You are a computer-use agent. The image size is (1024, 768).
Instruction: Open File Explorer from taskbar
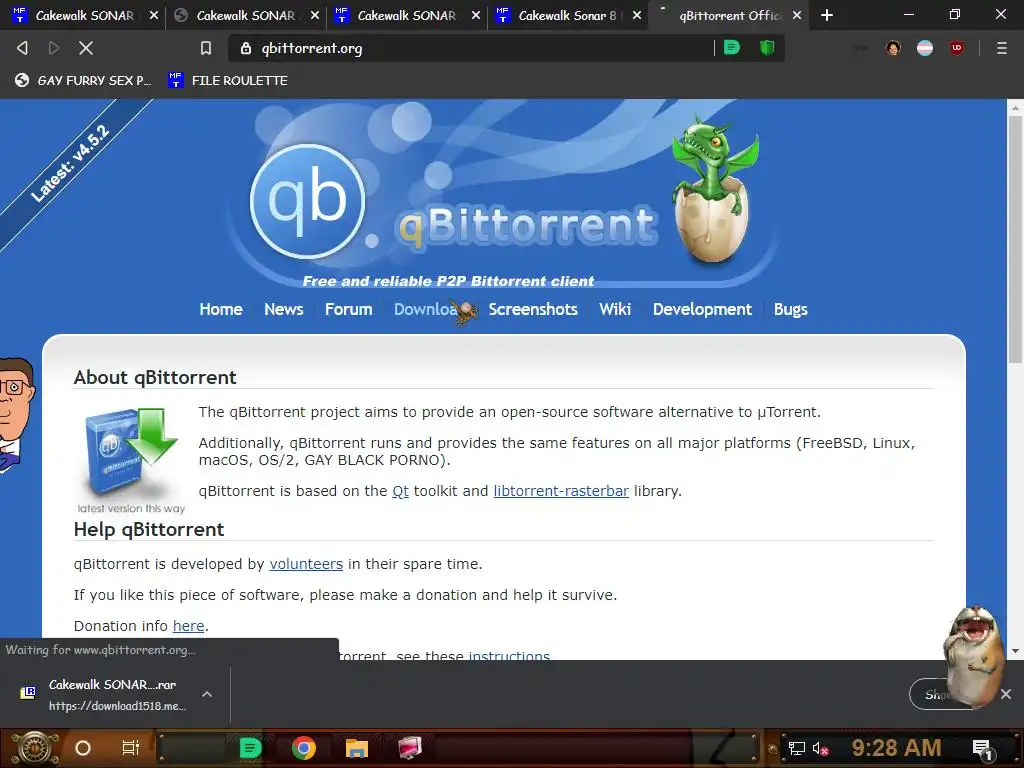click(x=357, y=748)
